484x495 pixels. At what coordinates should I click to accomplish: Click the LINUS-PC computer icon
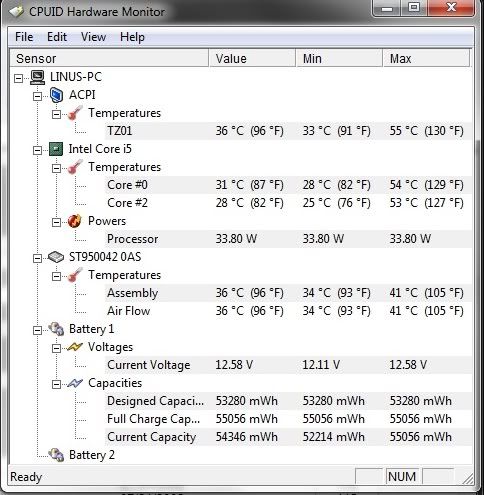coord(37,77)
